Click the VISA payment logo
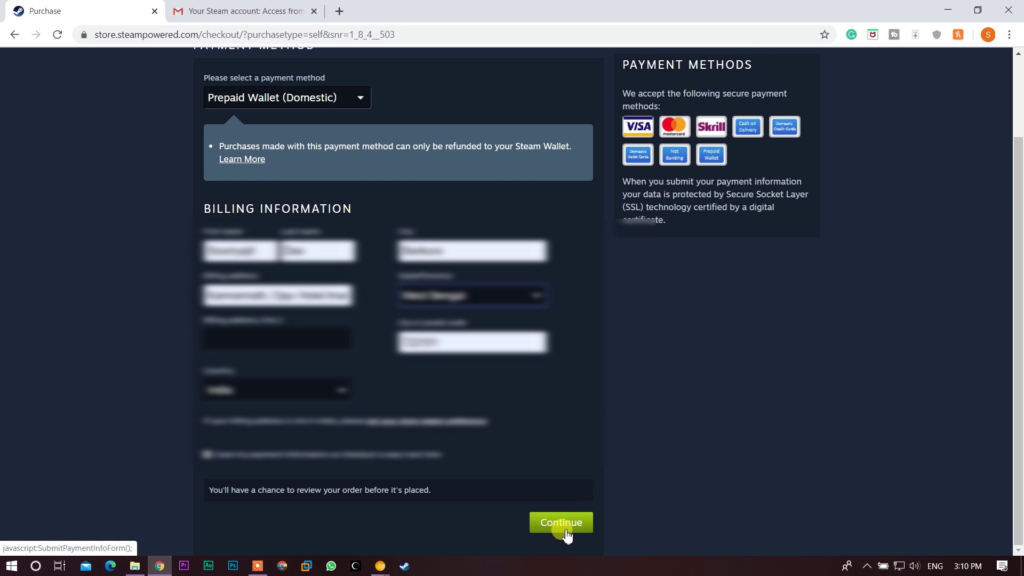Screen dimensions: 1024x576 [x=637, y=126]
